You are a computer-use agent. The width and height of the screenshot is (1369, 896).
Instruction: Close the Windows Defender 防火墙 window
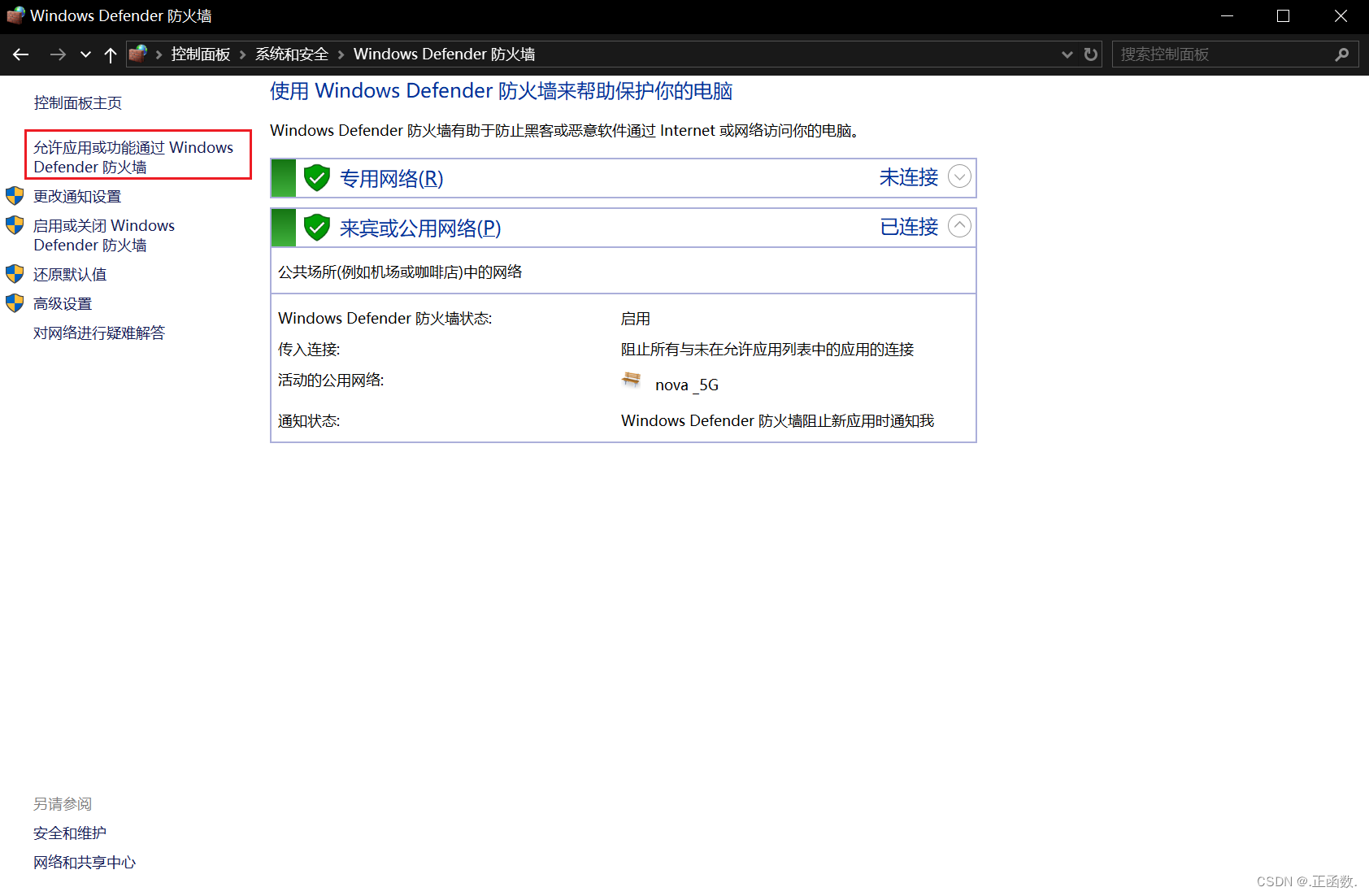[1341, 16]
